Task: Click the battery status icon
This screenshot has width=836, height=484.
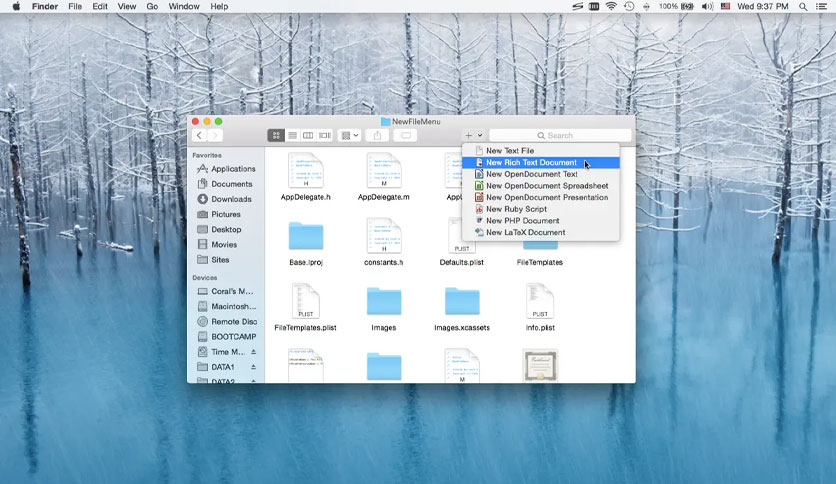Action: click(688, 6)
